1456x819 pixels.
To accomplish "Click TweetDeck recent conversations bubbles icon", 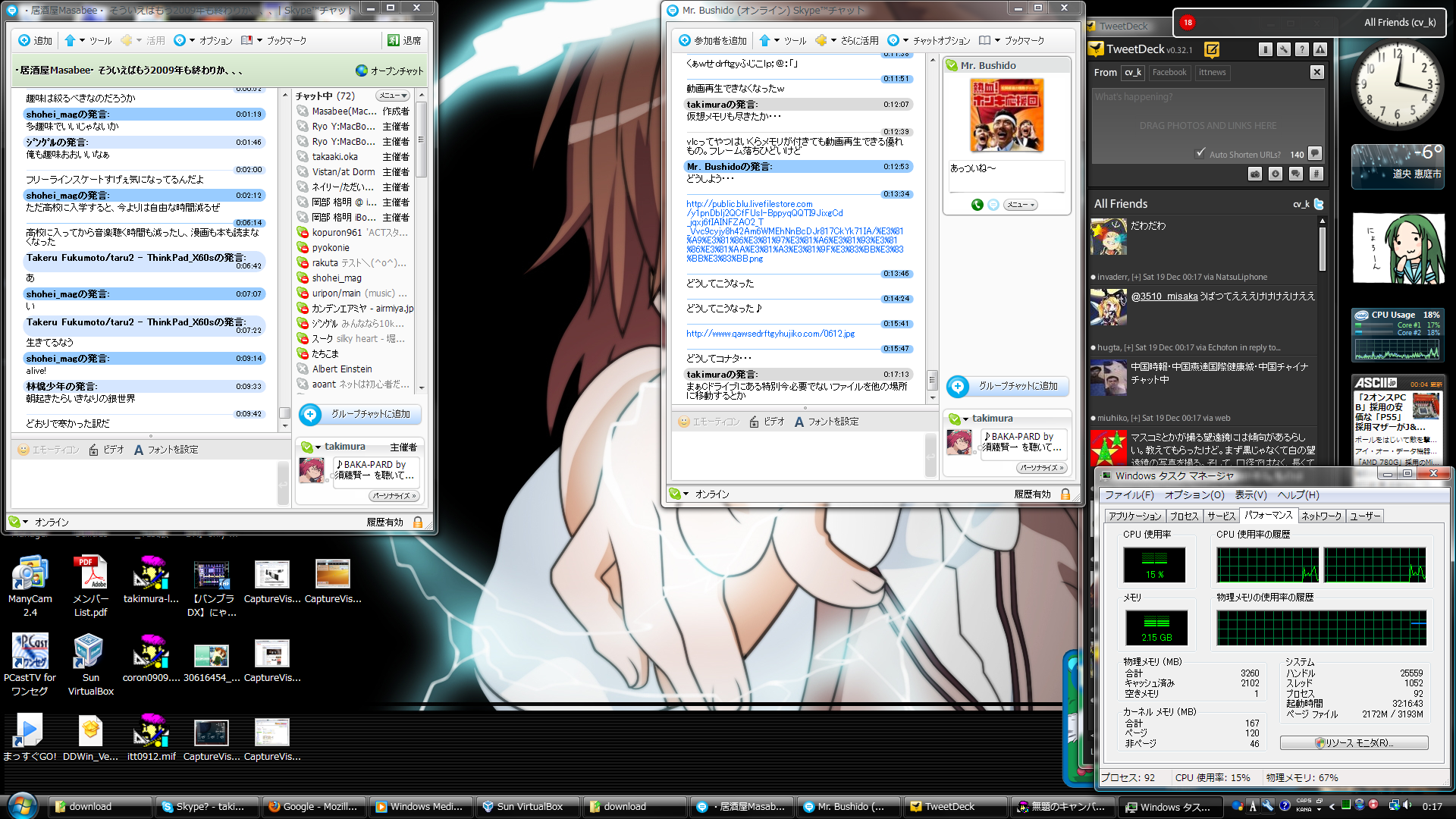I will click(1296, 174).
